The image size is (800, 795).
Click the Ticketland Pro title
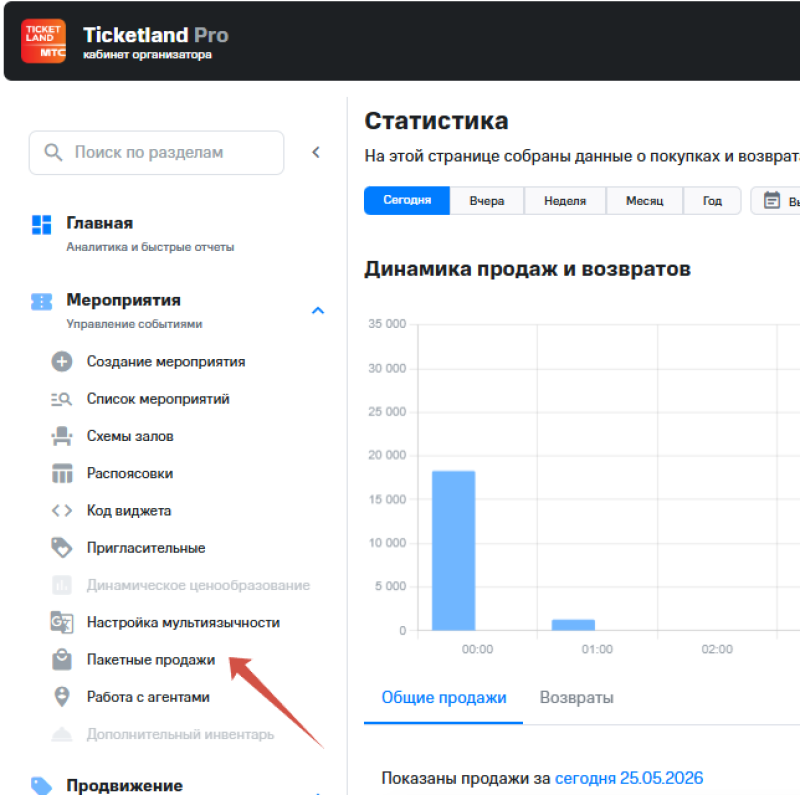click(156, 35)
